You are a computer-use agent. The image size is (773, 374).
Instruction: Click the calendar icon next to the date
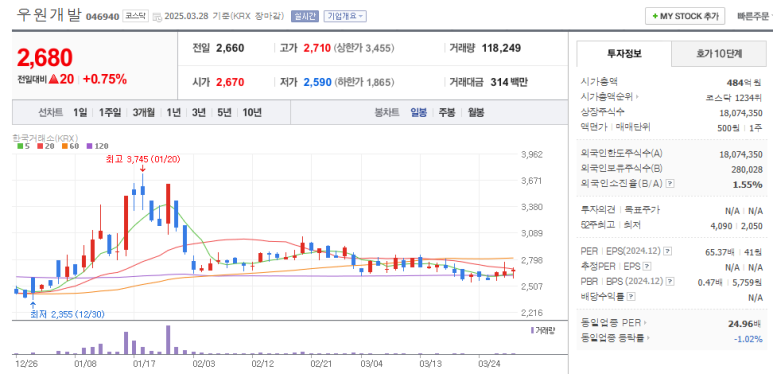tap(157, 17)
